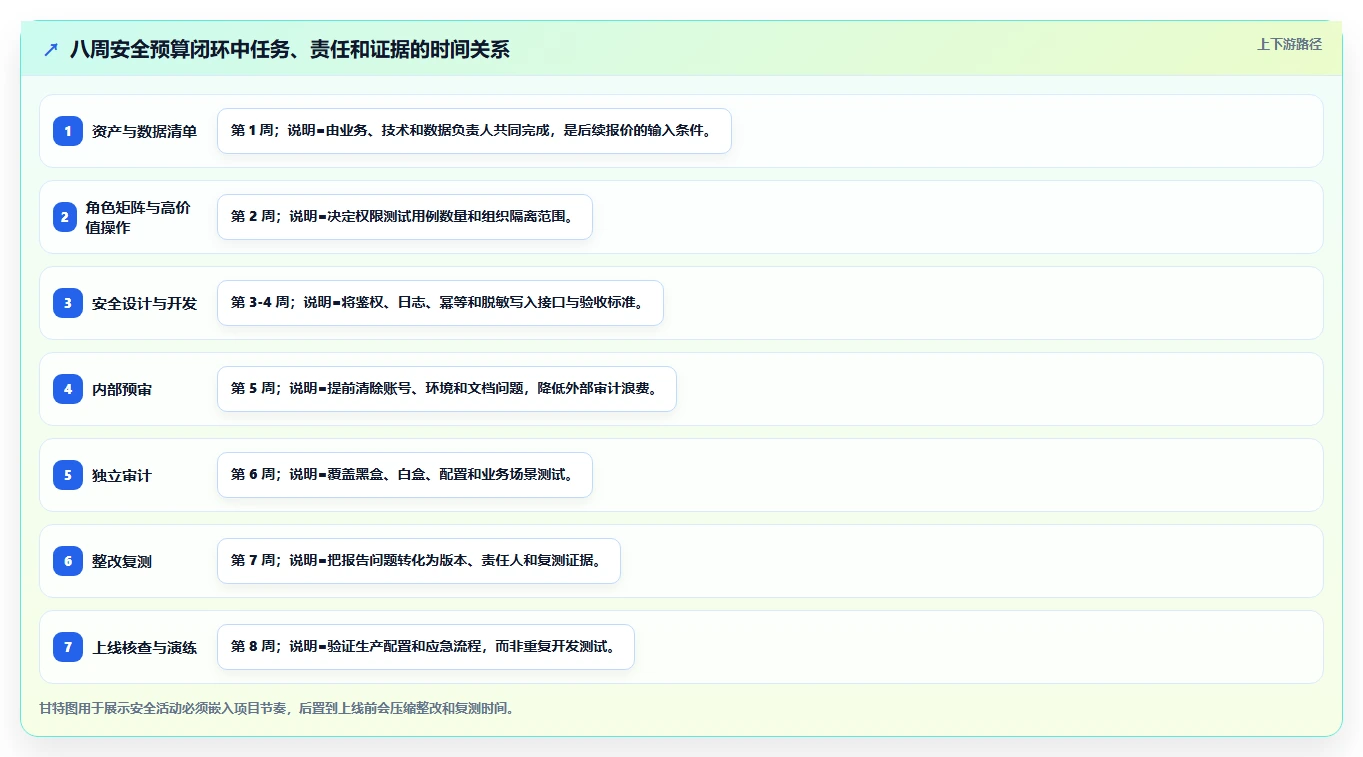This screenshot has height=757, width=1363.
Task: Select step badge 7 for 上线核查与演练
Action: click(68, 647)
